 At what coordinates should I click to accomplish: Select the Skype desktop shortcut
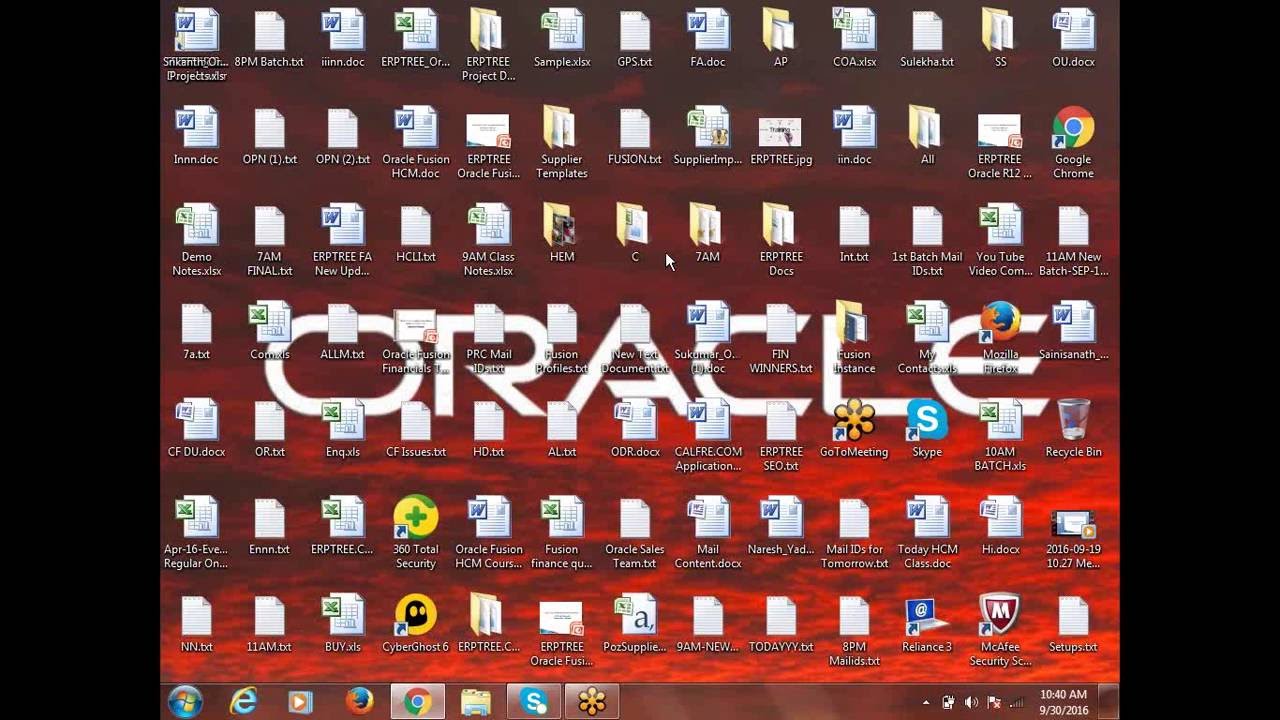pyautogui.click(x=927, y=430)
